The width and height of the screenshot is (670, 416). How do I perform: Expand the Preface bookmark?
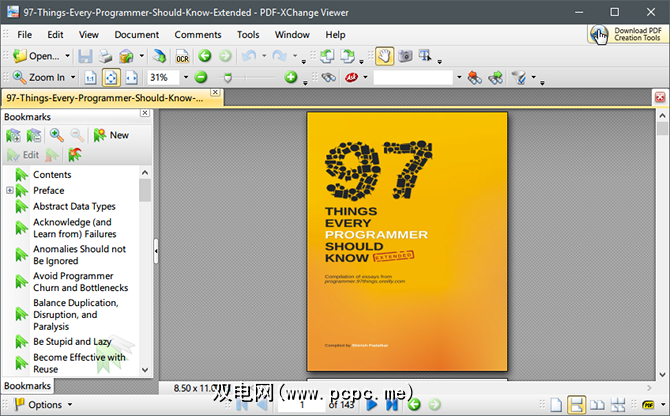tap(10, 190)
